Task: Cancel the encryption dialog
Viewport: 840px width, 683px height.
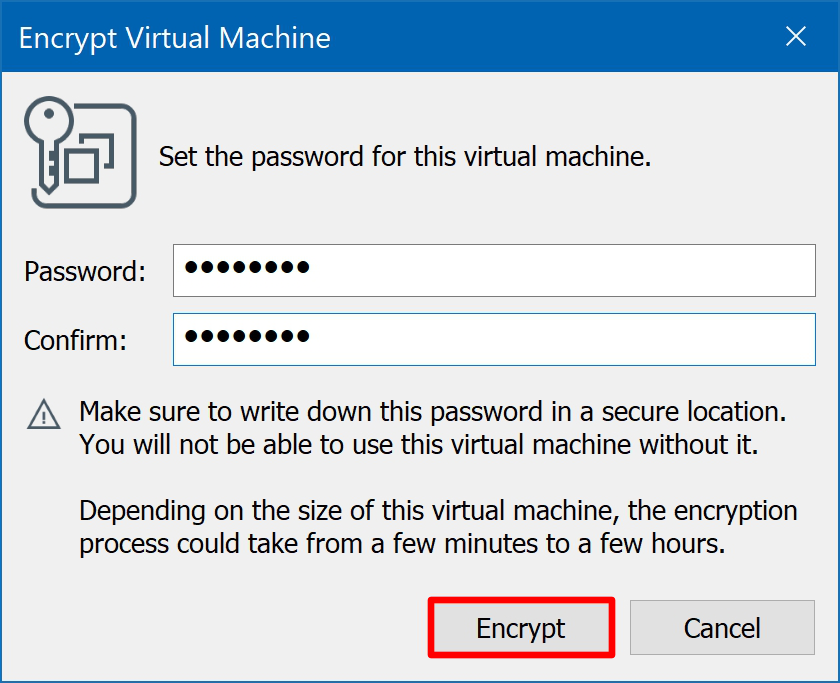Action: [x=722, y=628]
